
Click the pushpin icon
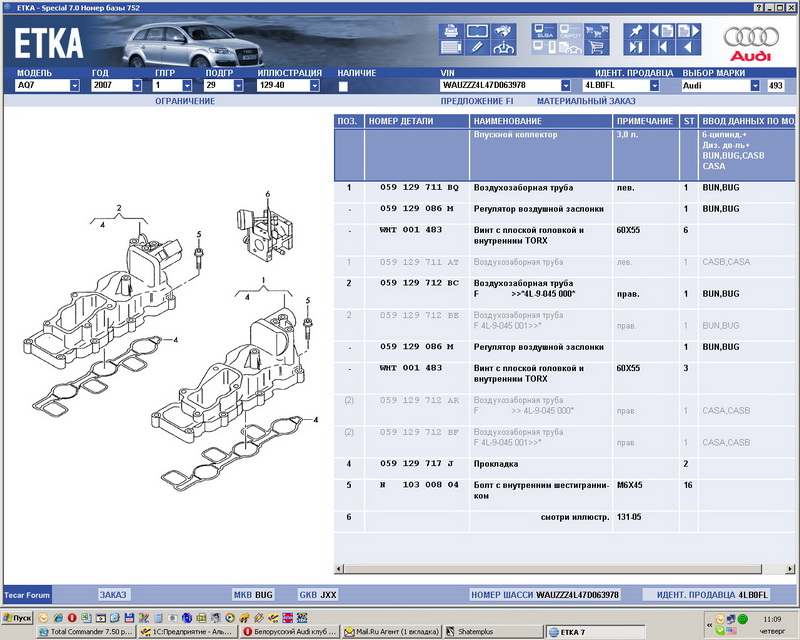point(636,31)
